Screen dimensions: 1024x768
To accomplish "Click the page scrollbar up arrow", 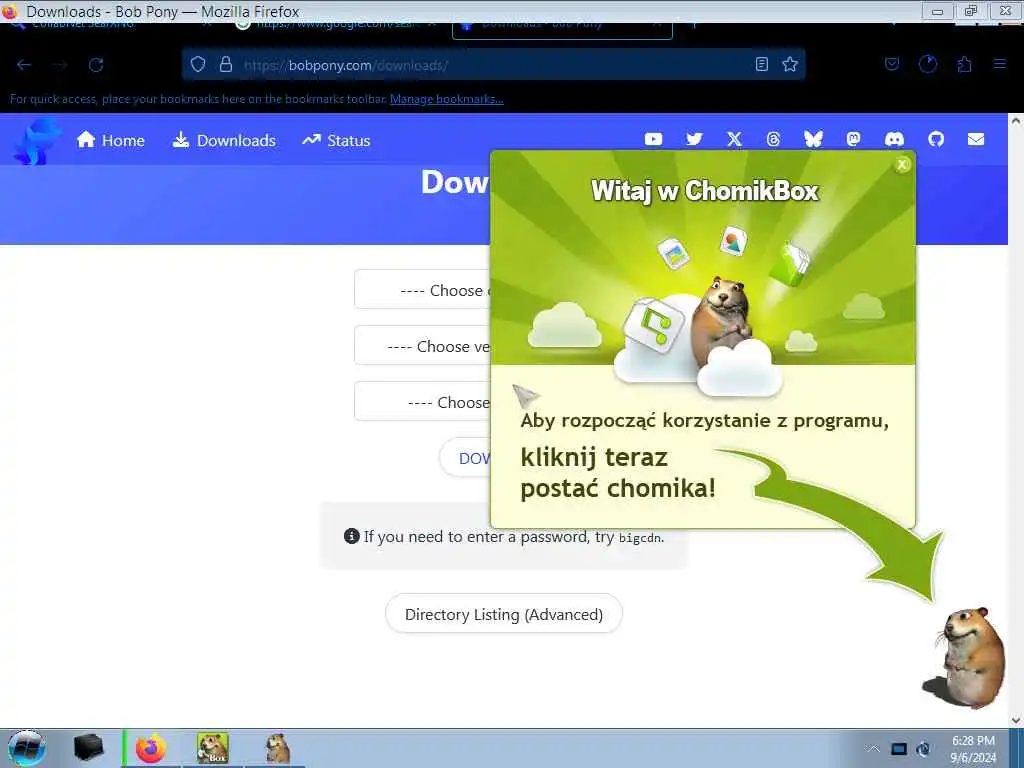I will point(1016,121).
